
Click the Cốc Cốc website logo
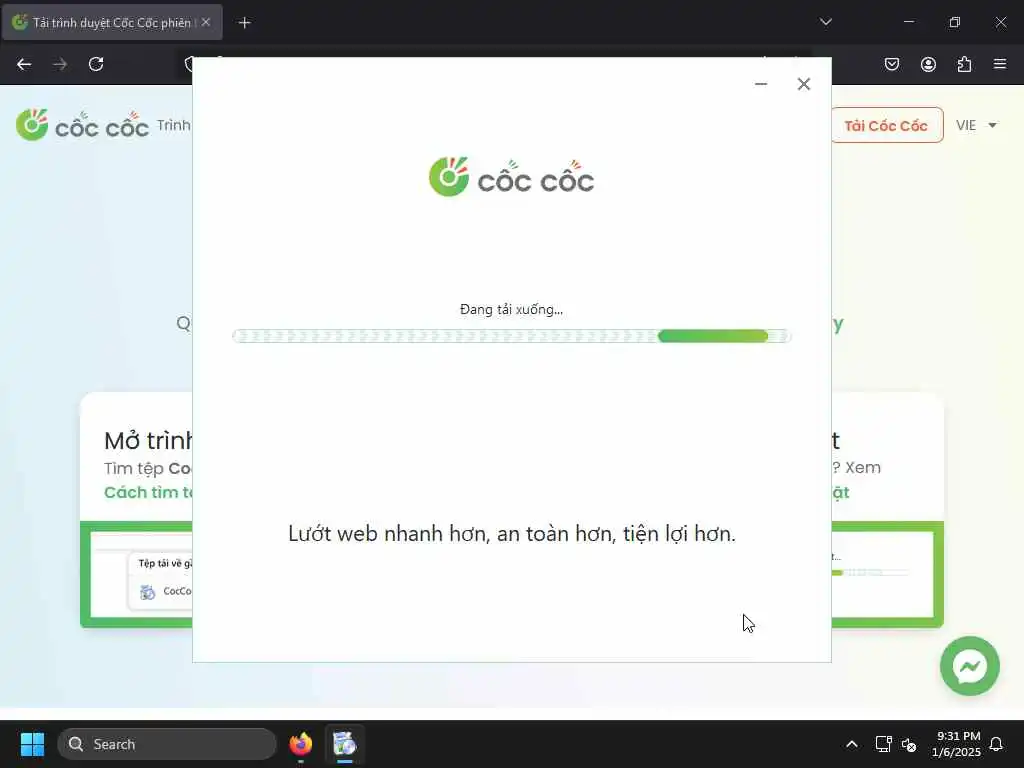[82, 125]
